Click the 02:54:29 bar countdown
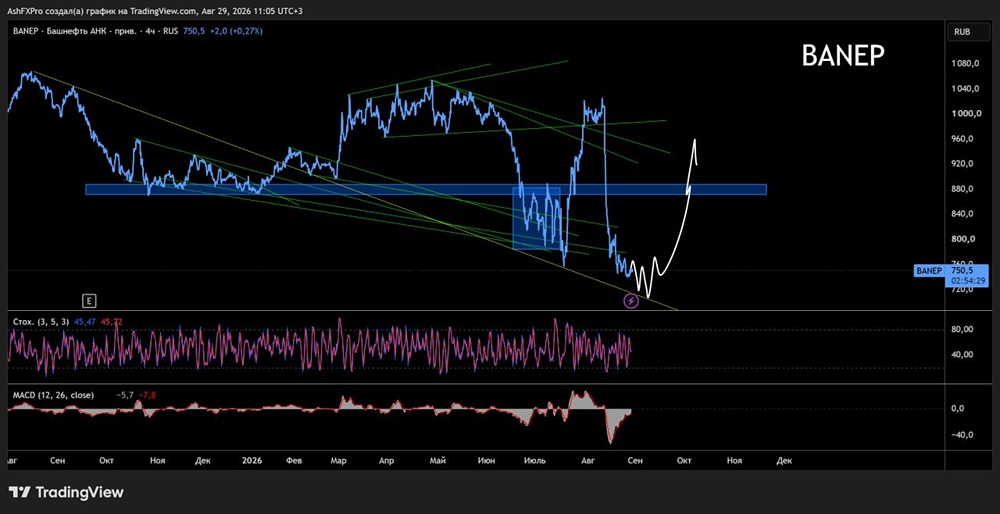 pyautogui.click(x=968, y=281)
